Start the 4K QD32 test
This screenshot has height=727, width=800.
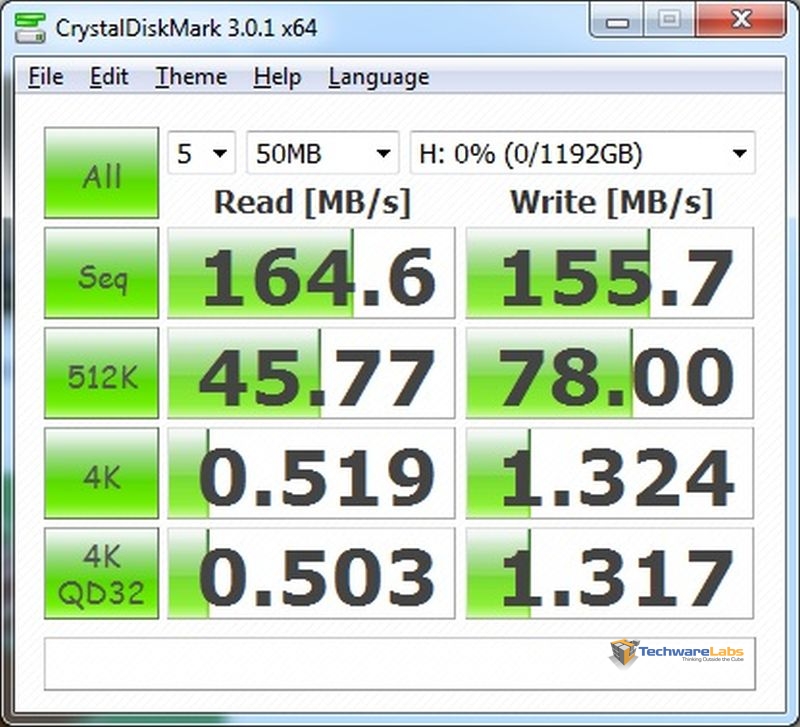102,573
